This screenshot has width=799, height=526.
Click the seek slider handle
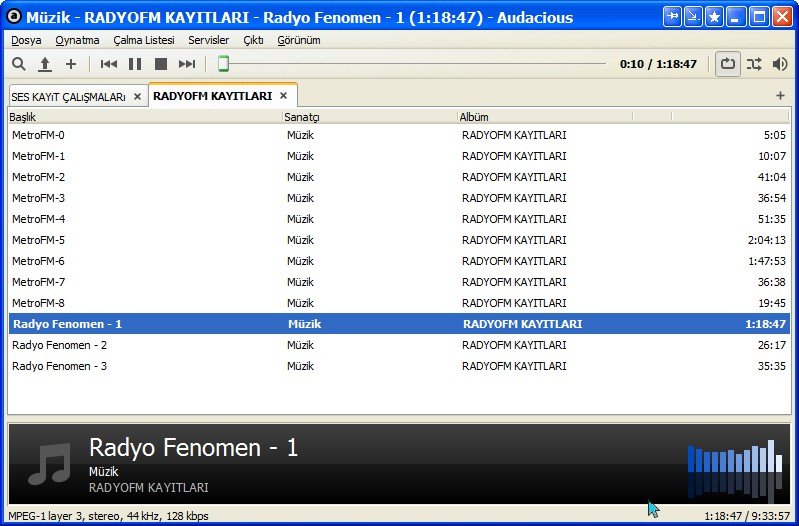tap(223, 64)
